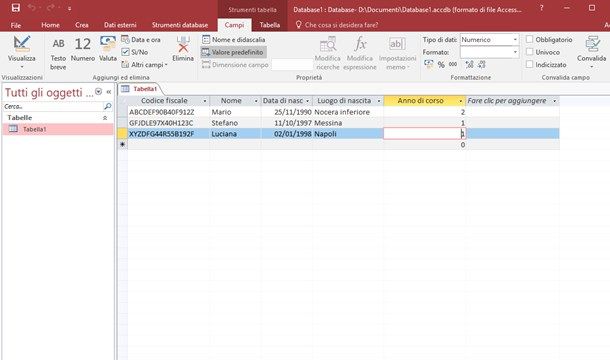Image resolution: width=610 pixels, height=360 pixels.
Task: Open Anno di corso column dropdown
Action: click(x=461, y=101)
